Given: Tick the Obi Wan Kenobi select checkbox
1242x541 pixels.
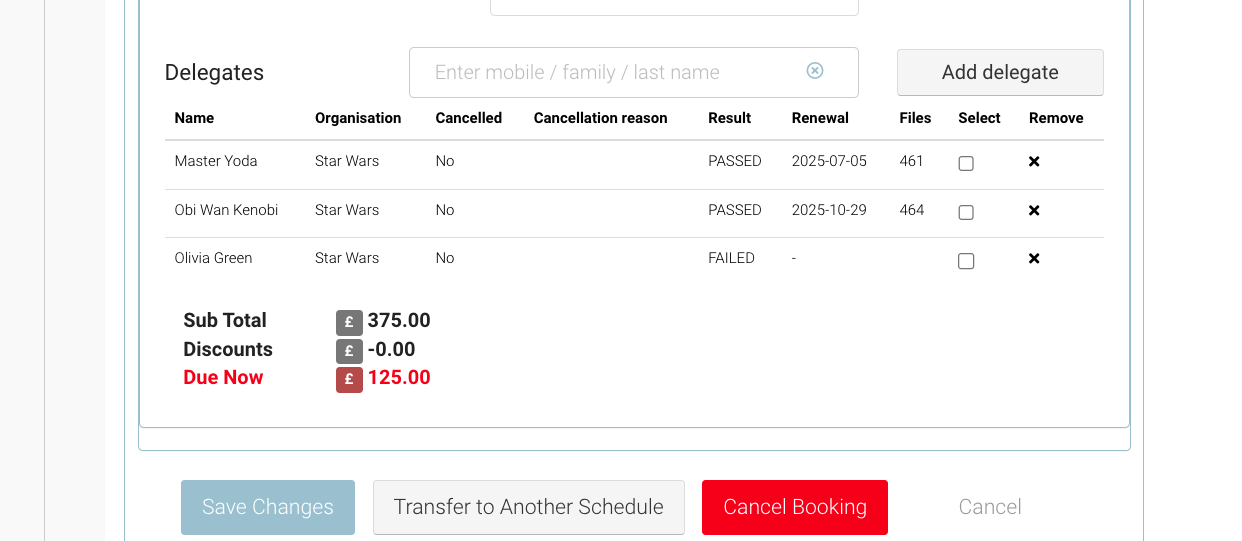Looking at the screenshot, I should (966, 212).
